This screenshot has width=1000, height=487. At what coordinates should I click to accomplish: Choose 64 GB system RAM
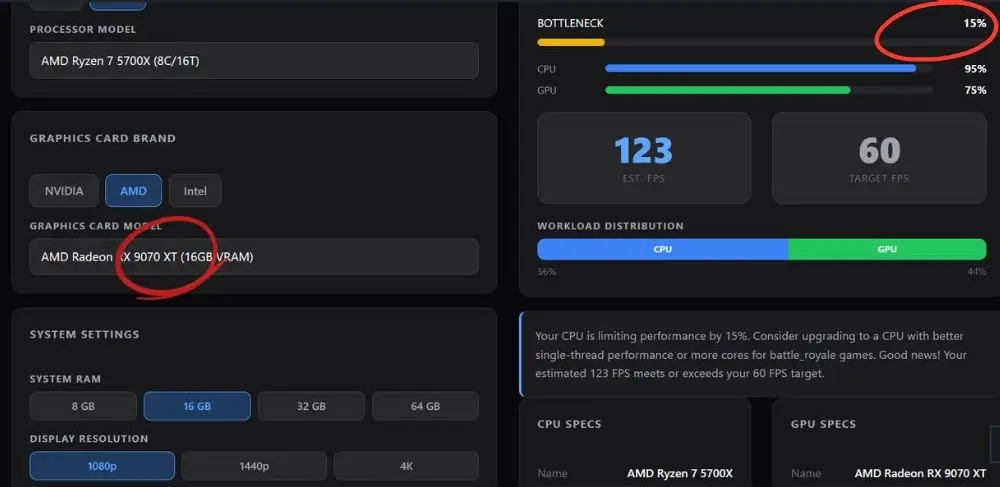(x=425, y=406)
